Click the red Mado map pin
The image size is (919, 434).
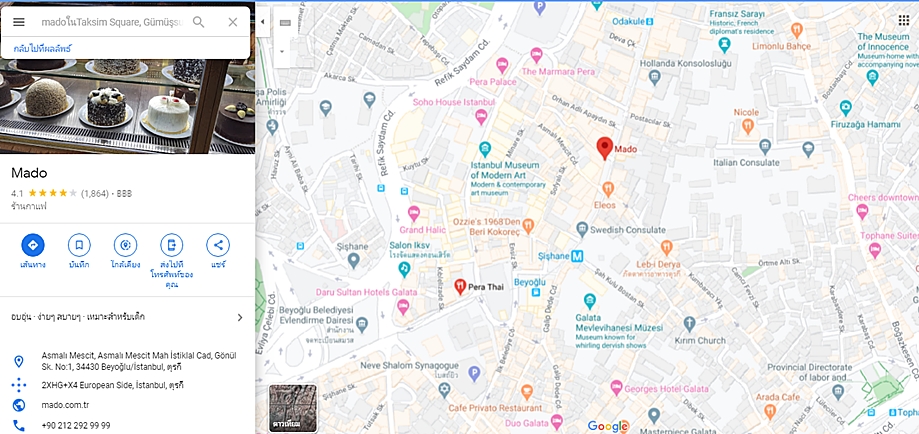point(605,148)
